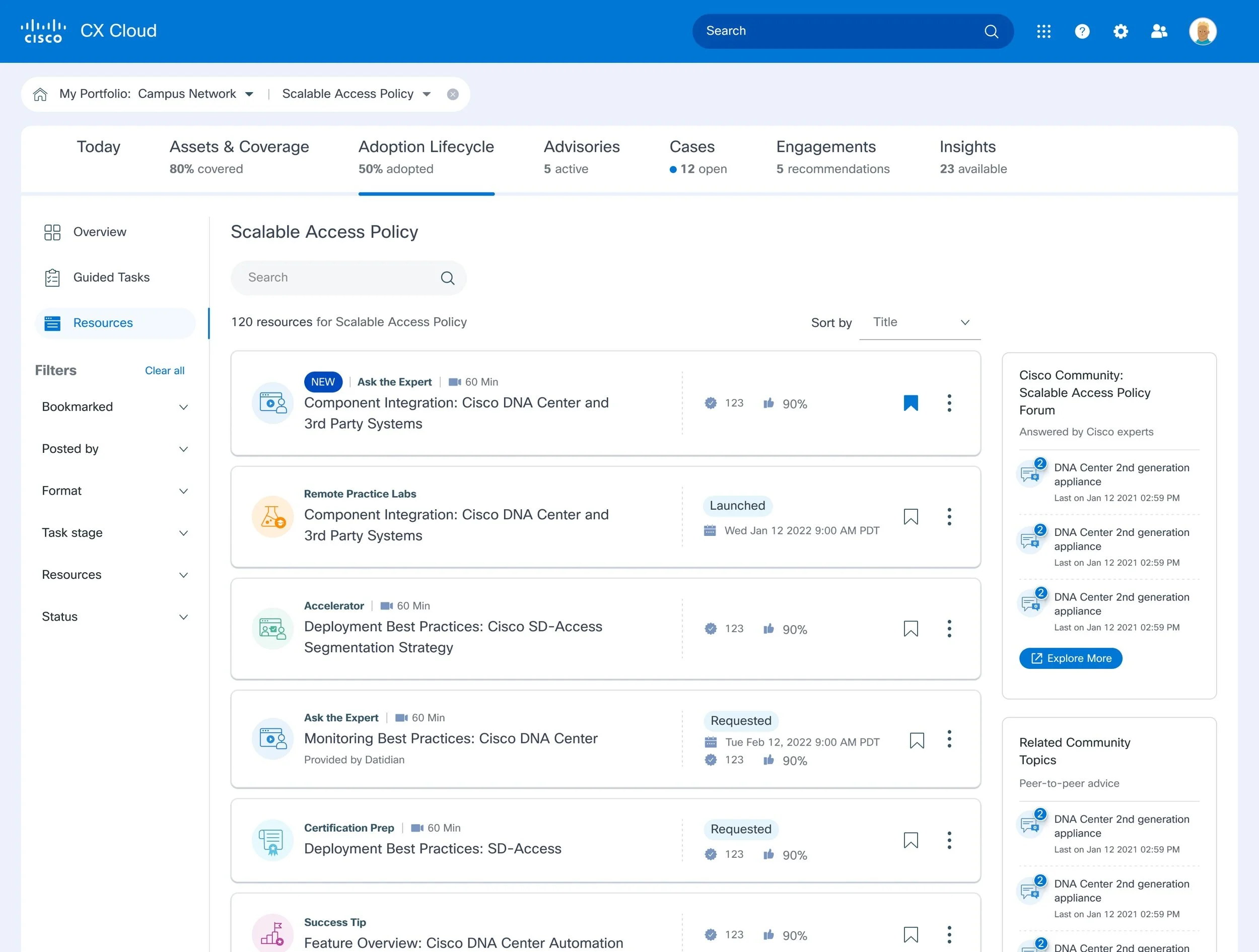The width and height of the screenshot is (1259, 952).
Task: Open kebab menu for Deployment Best Practices: SD-Access
Action: click(x=949, y=840)
